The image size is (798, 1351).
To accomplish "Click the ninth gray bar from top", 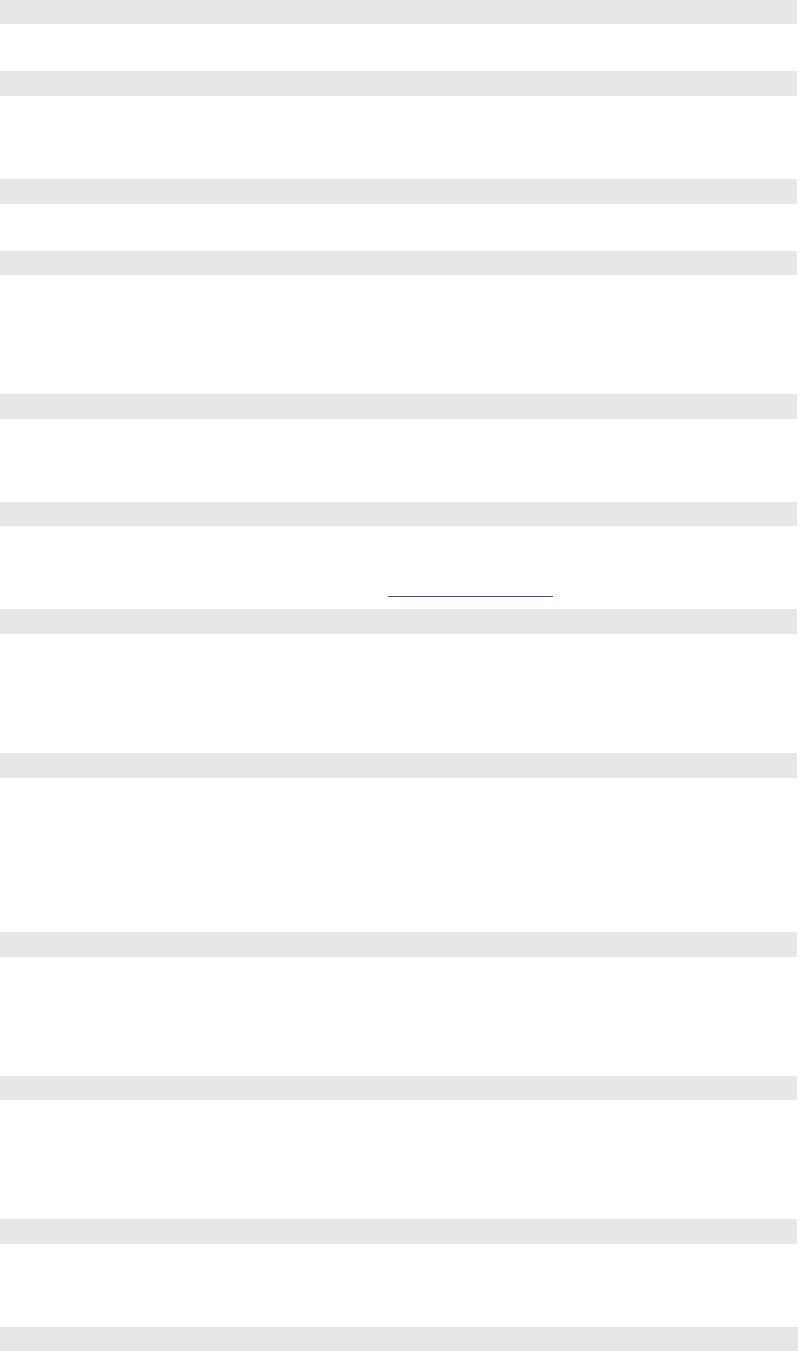I will 399,944.
